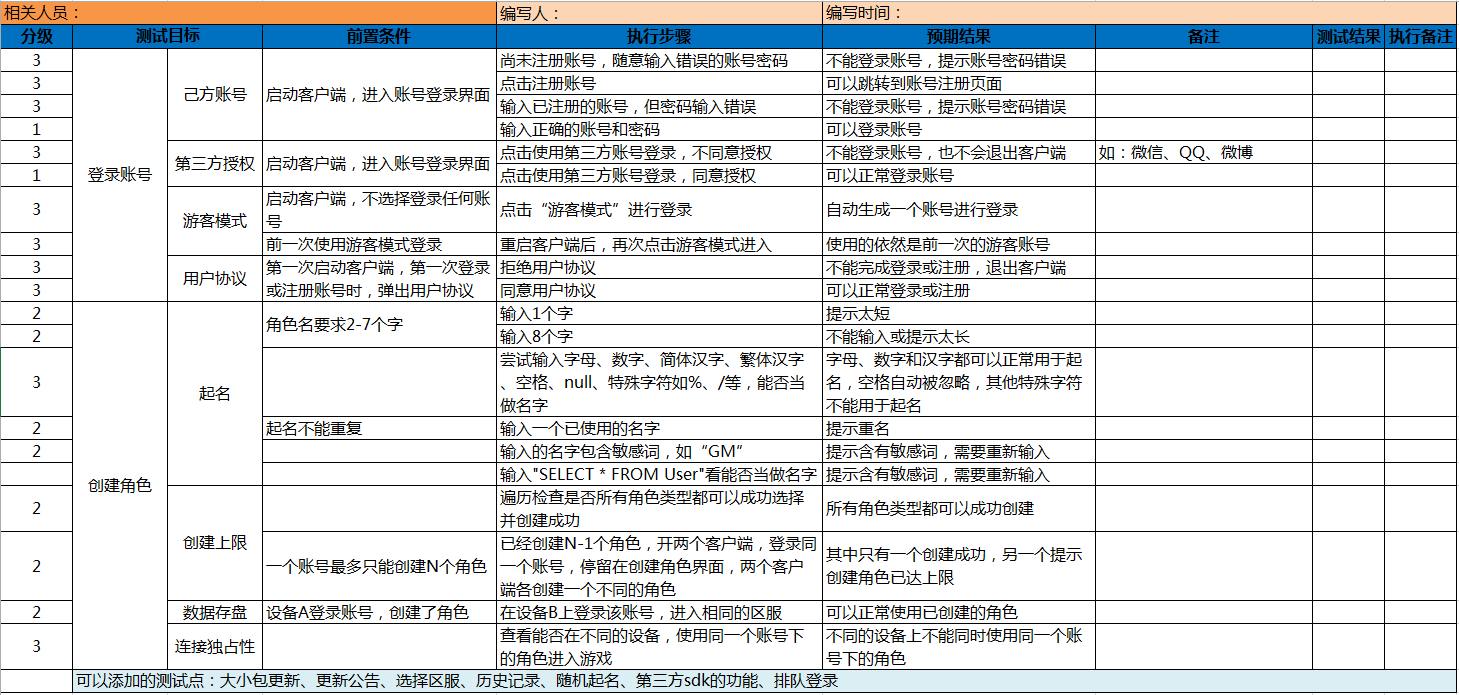The height and width of the screenshot is (695, 1459).
Task: Click the cell containing SELECT * FROM User
Action: (659, 475)
